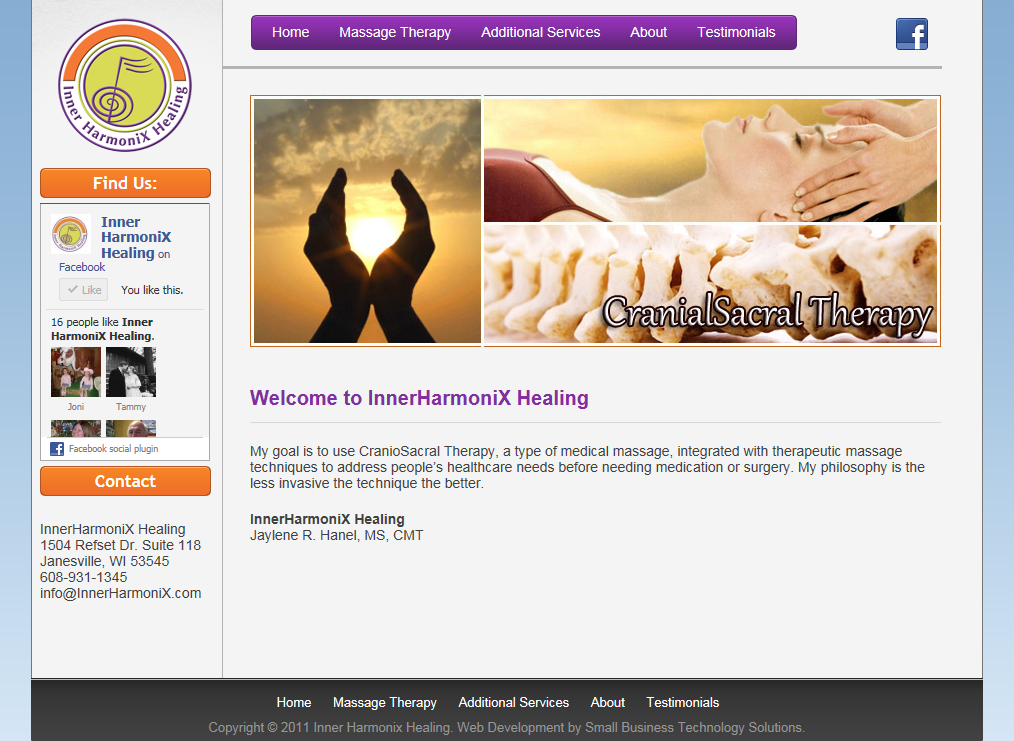
Task: Click the small page avatar in Facebook widget
Action: (70, 234)
